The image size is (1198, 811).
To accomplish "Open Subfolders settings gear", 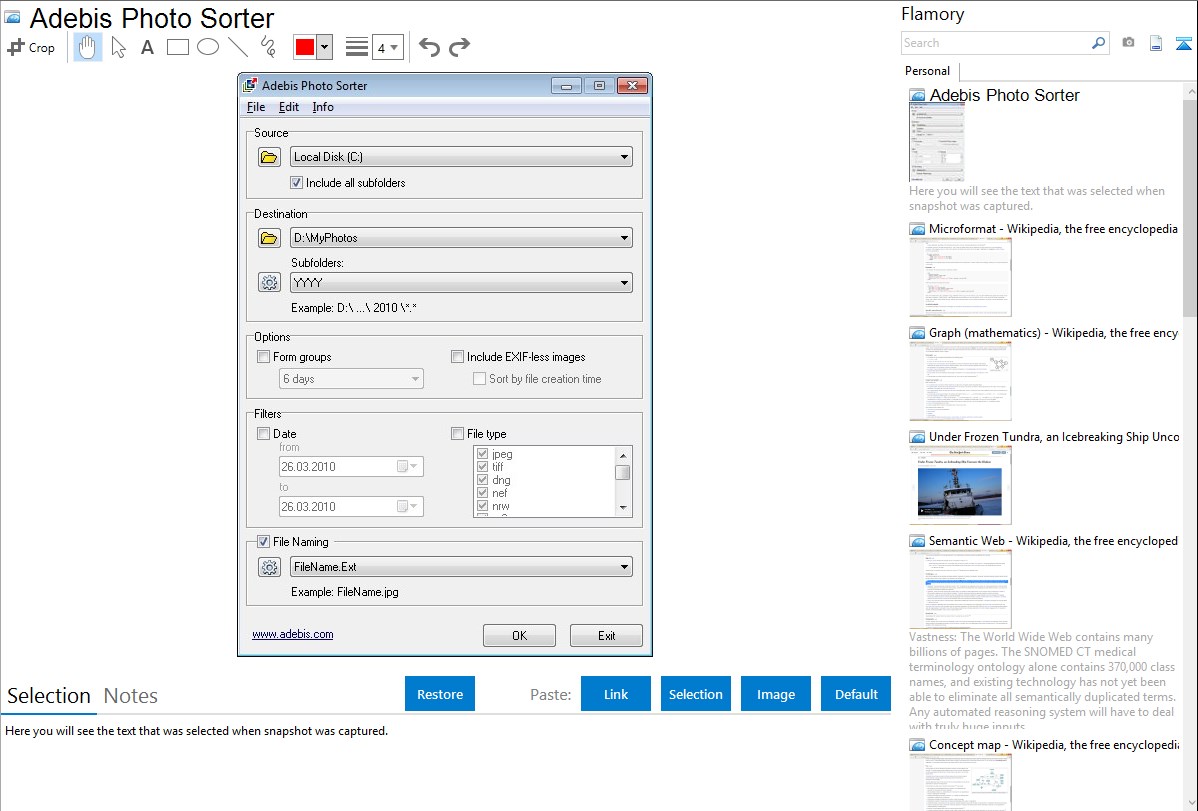I will click(269, 283).
